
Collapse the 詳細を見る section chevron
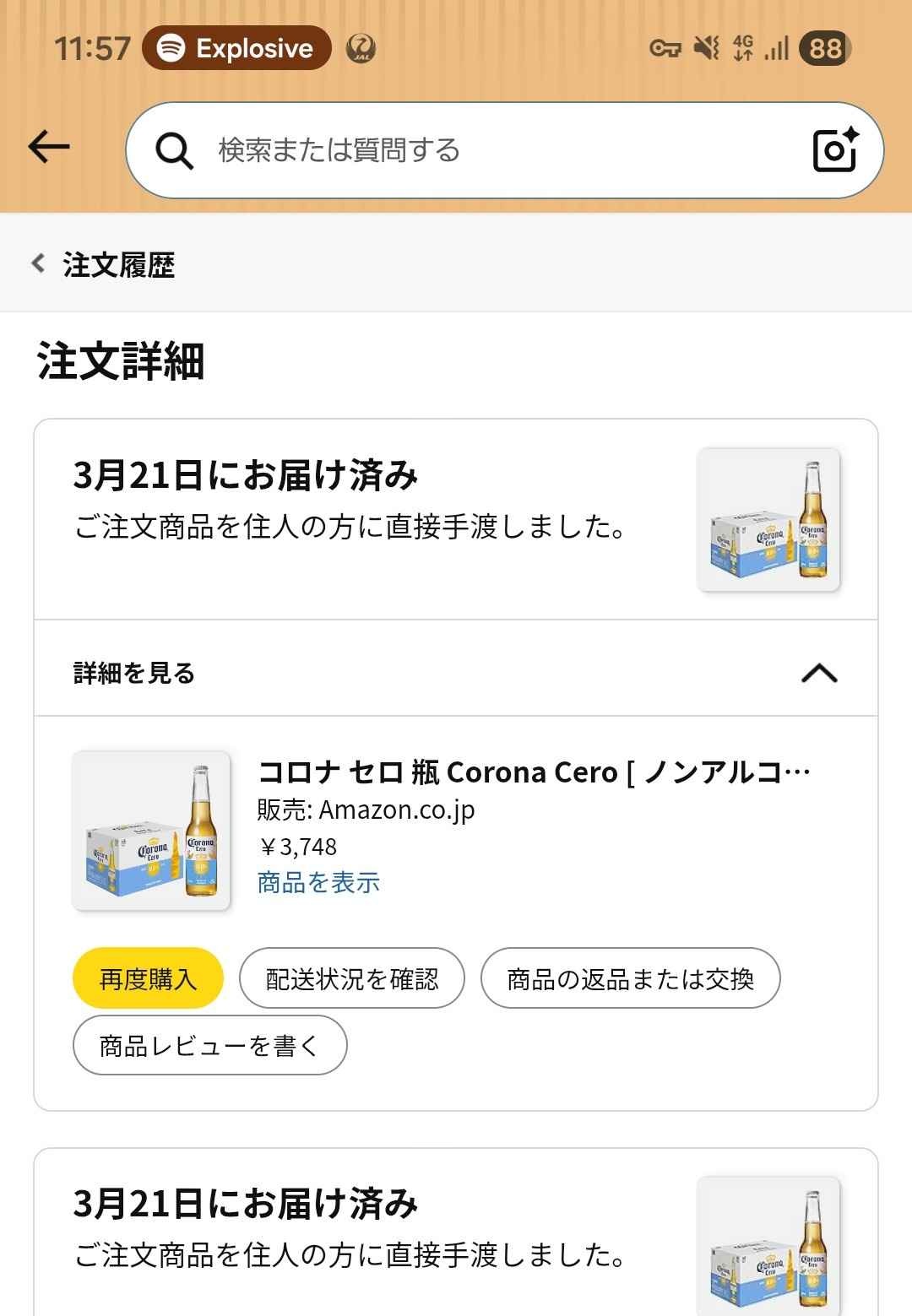[x=818, y=673]
